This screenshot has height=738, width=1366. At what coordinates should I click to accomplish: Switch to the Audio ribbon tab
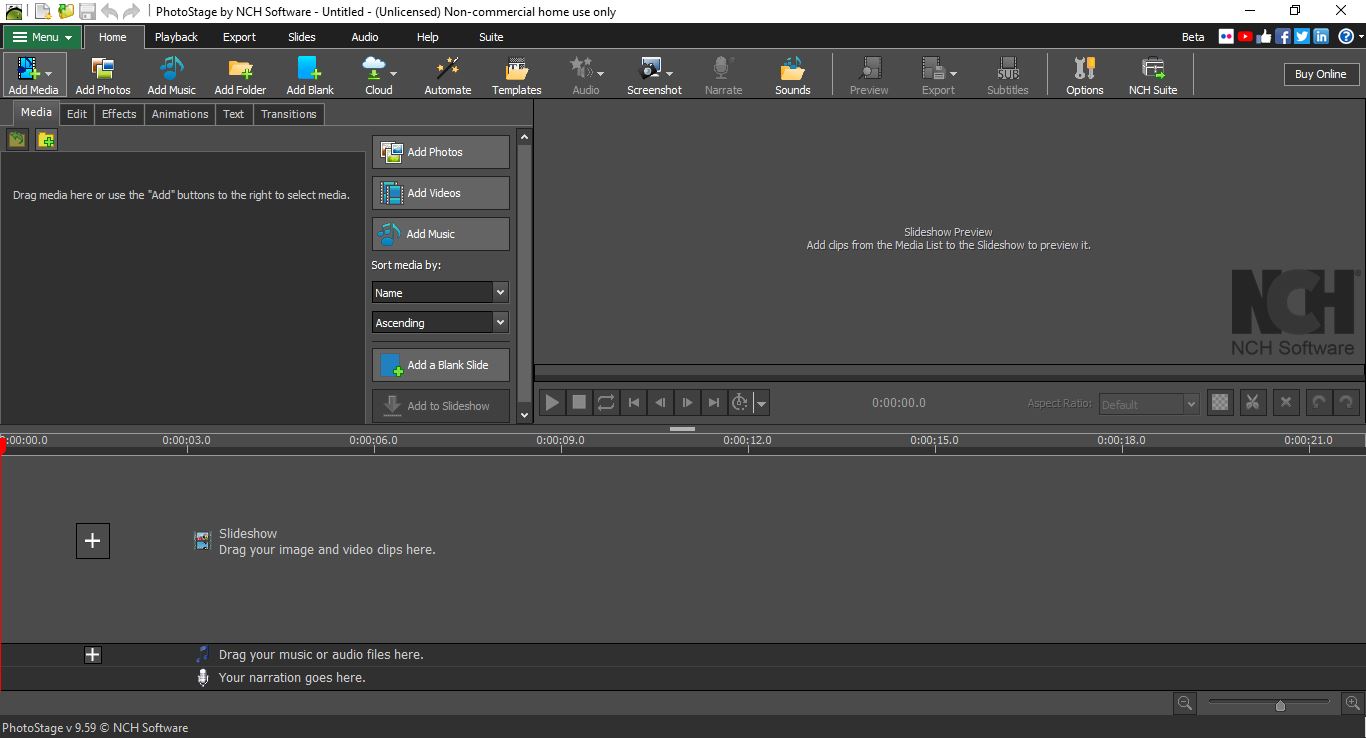pyautogui.click(x=365, y=37)
